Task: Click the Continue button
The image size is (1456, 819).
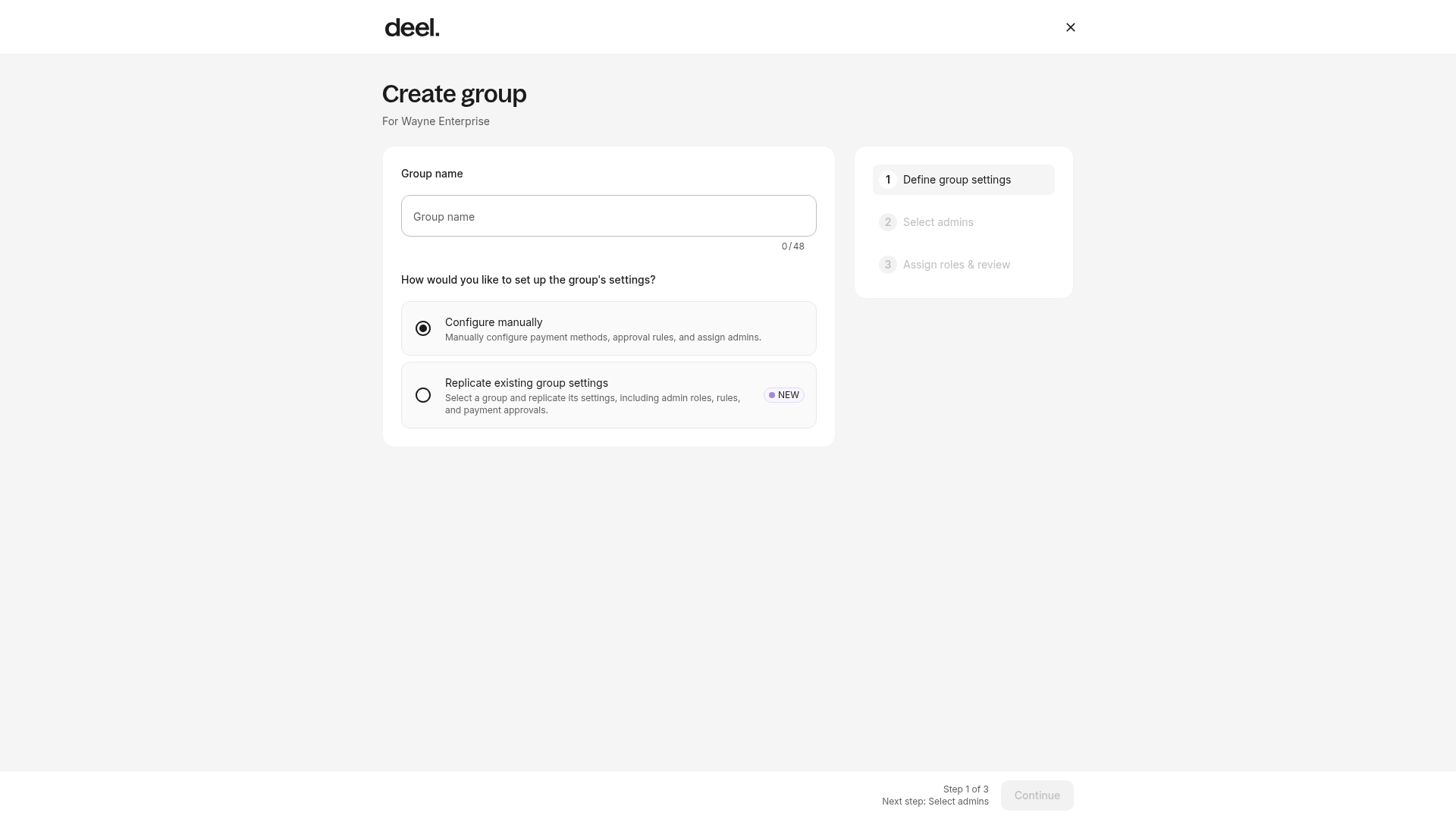Action: pos(1037,795)
